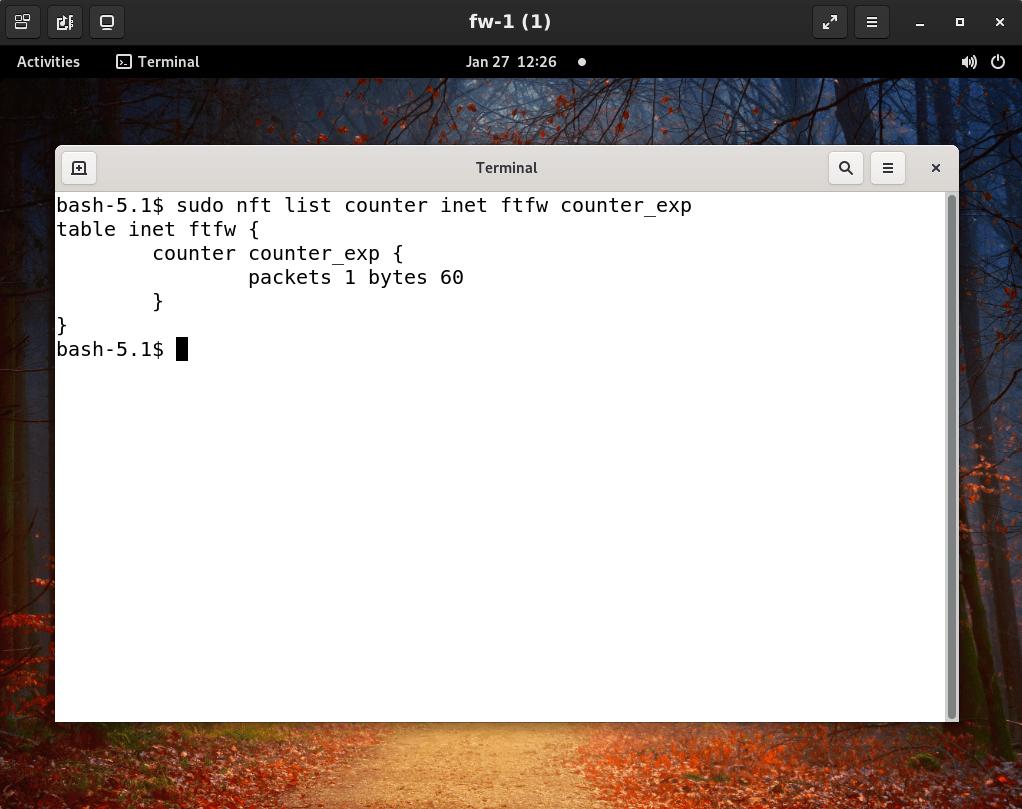Viewport: 1022px width, 809px height.
Task: Click the monitor display icon in viewer header
Action: point(107,21)
